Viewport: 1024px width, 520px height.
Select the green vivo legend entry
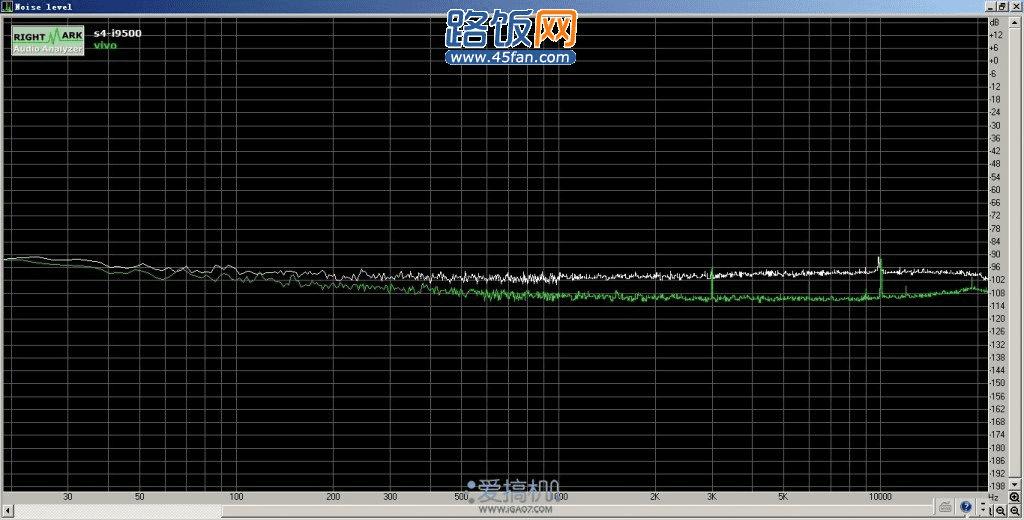pos(105,45)
